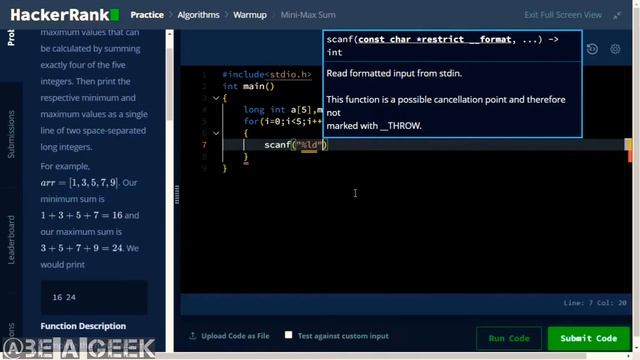The height and width of the screenshot is (360, 640).
Task: Select the Mini-Max Sum breadcrumb
Action: point(308,15)
